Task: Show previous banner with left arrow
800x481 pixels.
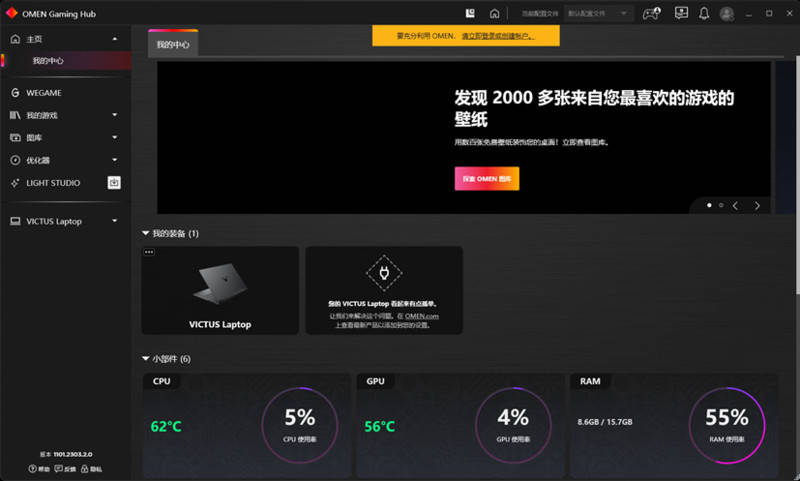Action: [x=735, y=206]
